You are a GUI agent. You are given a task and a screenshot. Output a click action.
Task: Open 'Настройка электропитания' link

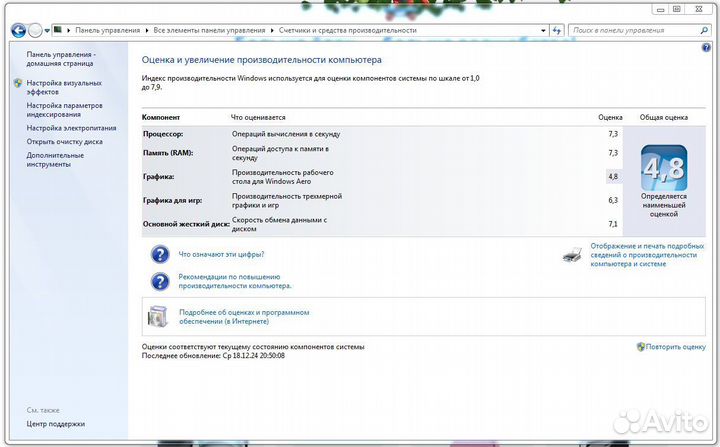coord(71,128)
